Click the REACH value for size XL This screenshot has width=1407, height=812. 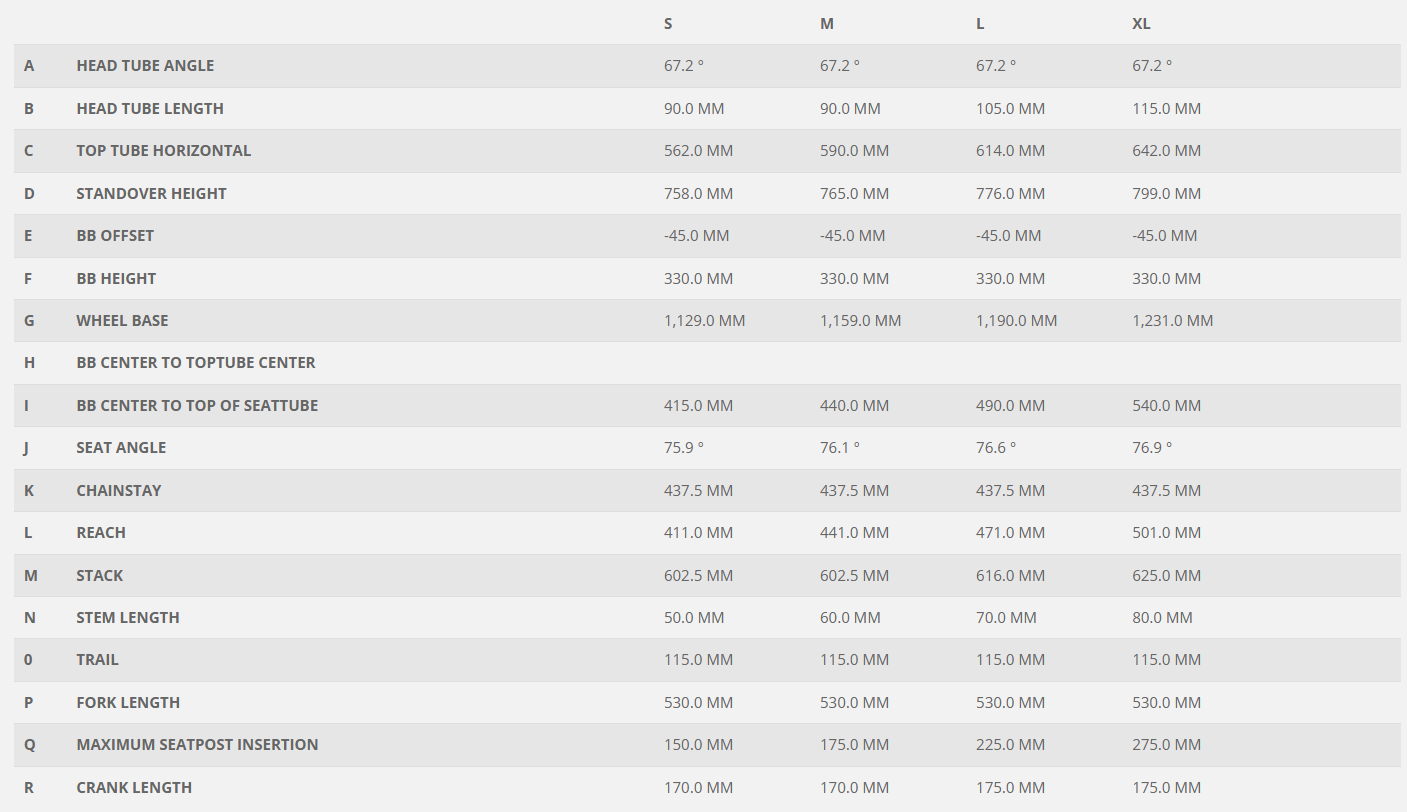point(1166,533)
